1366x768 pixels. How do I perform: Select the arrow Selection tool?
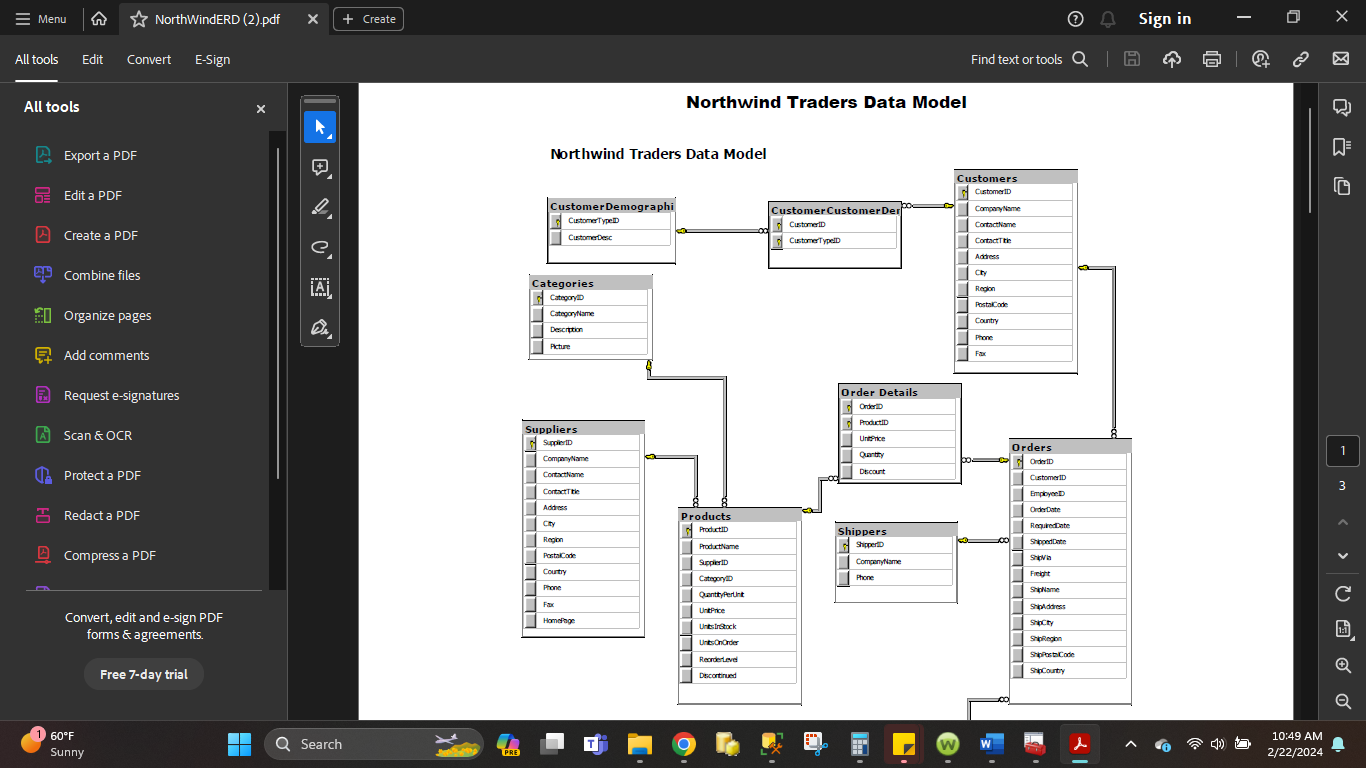(x=320, y=127)
